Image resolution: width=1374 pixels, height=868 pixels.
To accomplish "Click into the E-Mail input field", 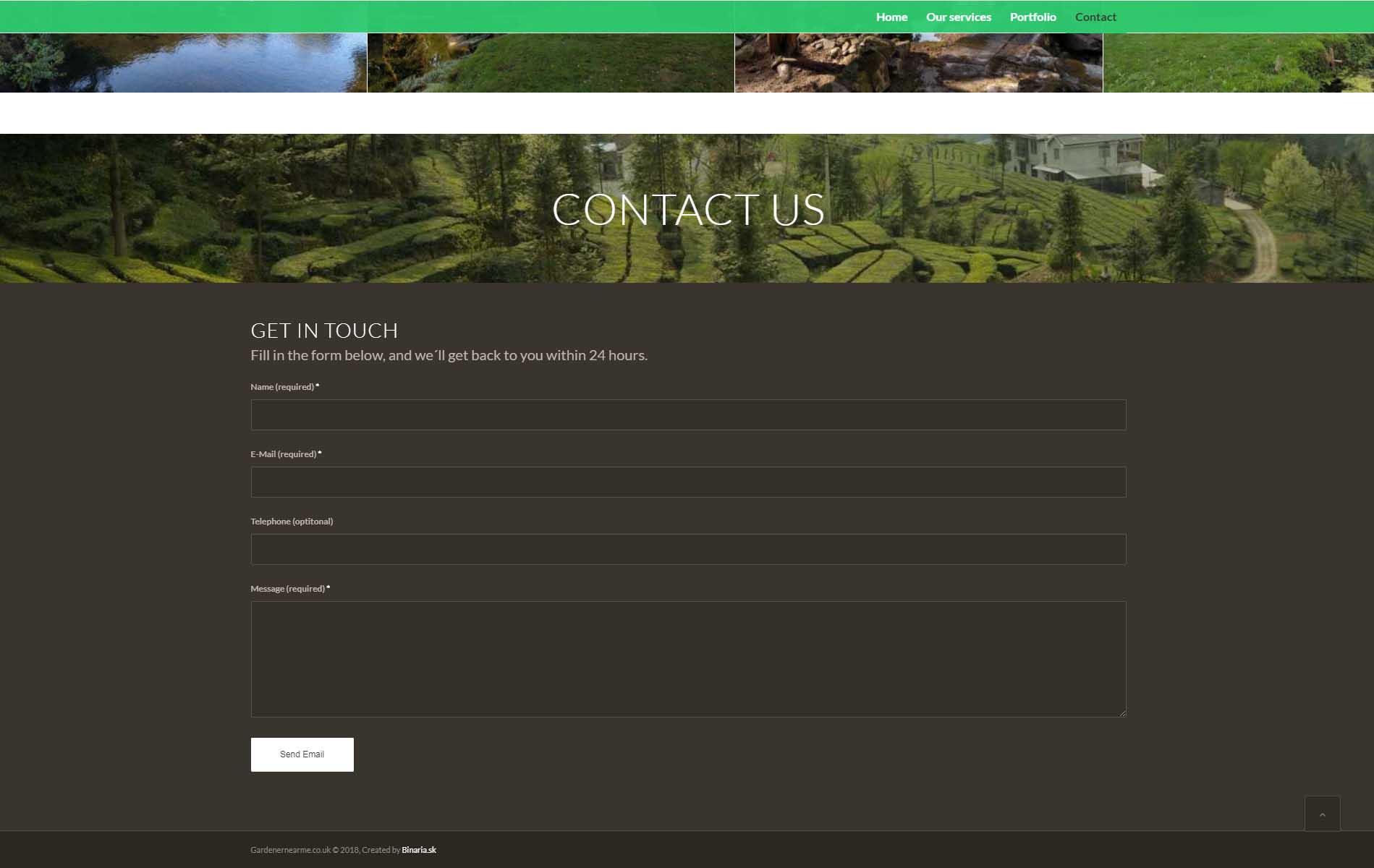I will click(x=687, y=482).
